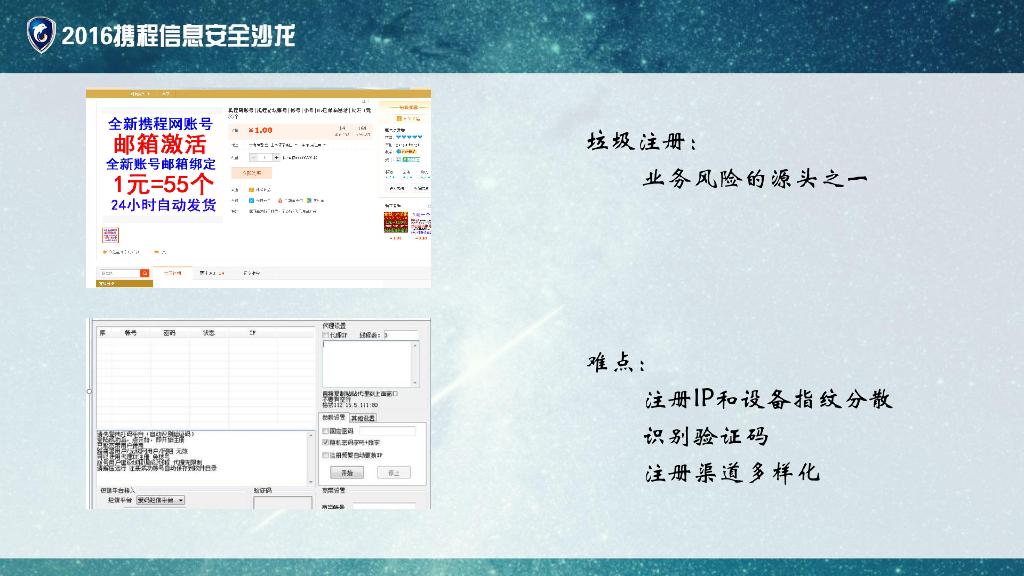Select the small product thumbnail under main image
The width and height of the screenshot is (1024, 576).
110,235
